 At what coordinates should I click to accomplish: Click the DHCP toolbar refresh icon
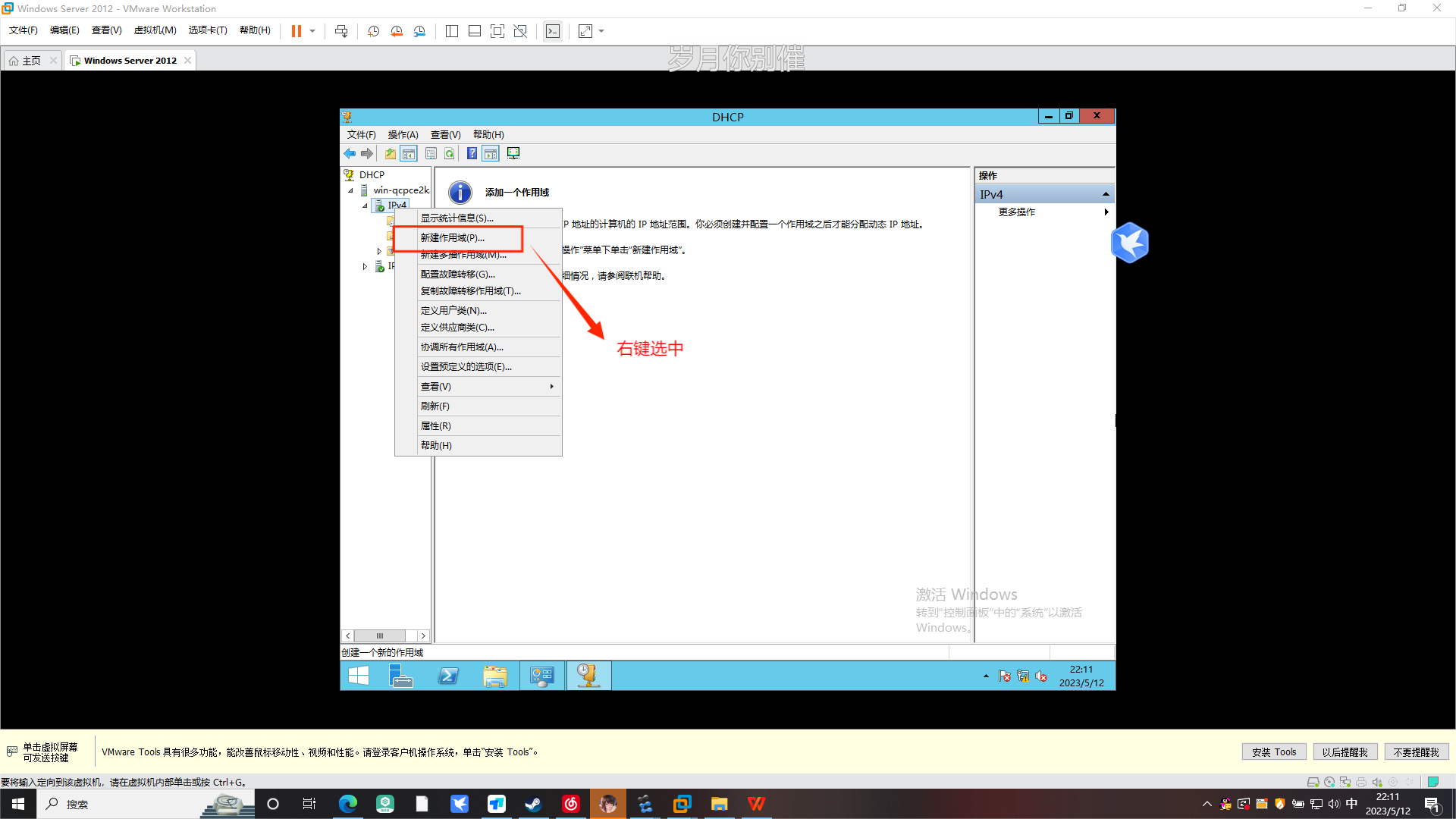coord(450,153)
